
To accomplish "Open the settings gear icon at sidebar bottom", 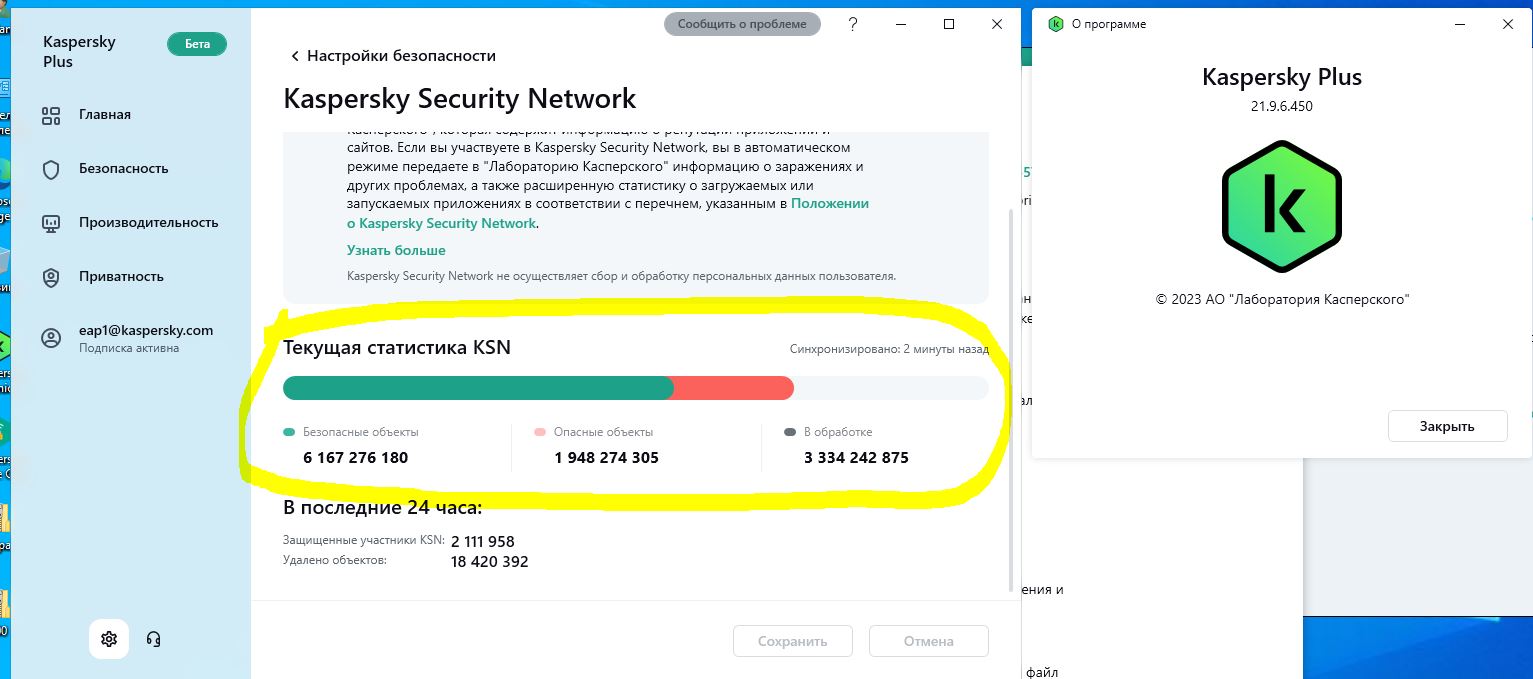I will (x=109, y=639).
